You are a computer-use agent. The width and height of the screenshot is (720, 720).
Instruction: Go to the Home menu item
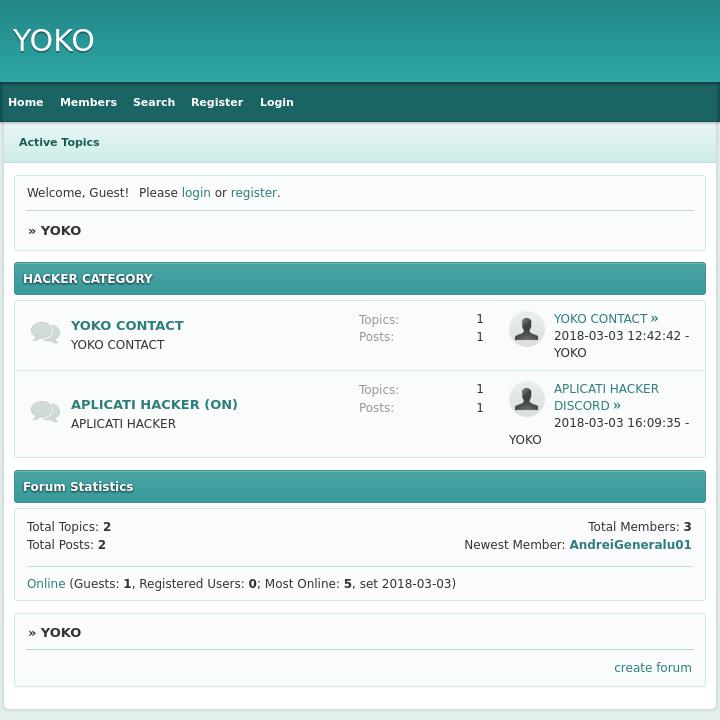click(26, 102)
